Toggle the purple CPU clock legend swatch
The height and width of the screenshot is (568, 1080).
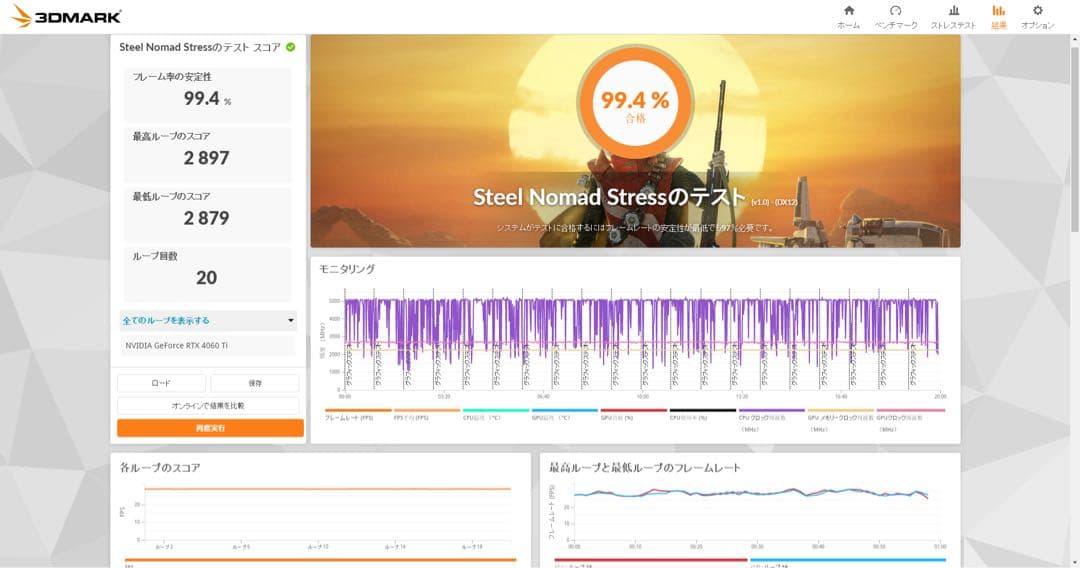click(x=771, y=410)
